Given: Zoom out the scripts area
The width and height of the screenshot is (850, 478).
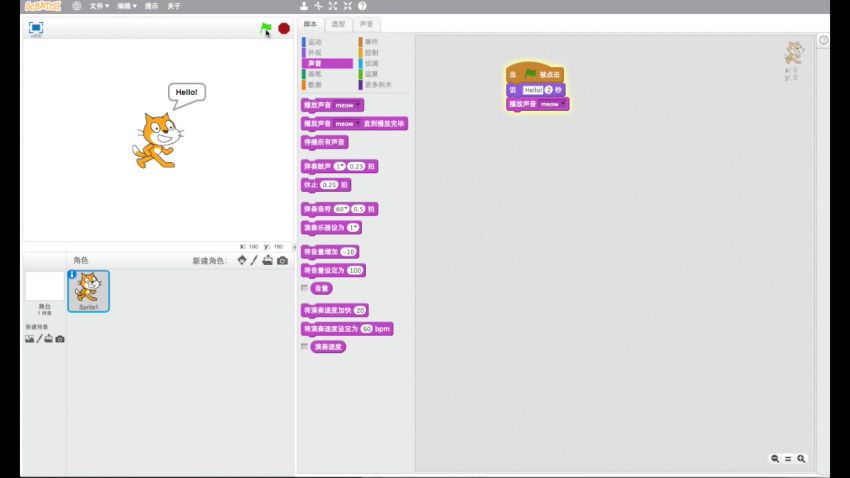Looking at the screenshot, I should (x=775, y=458).
